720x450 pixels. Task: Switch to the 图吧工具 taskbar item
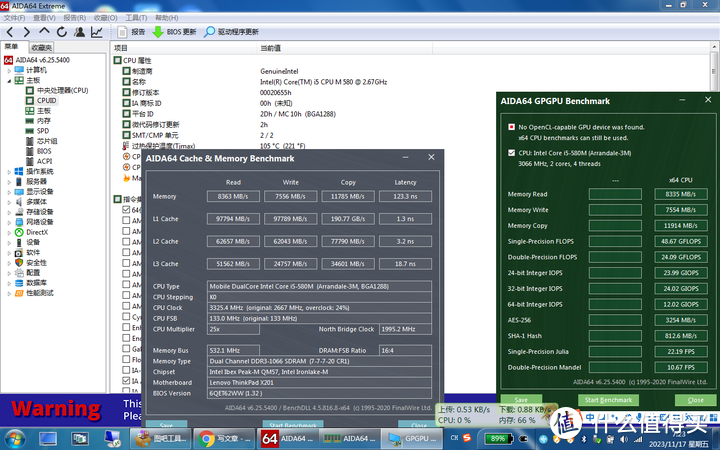coord(161,439)
